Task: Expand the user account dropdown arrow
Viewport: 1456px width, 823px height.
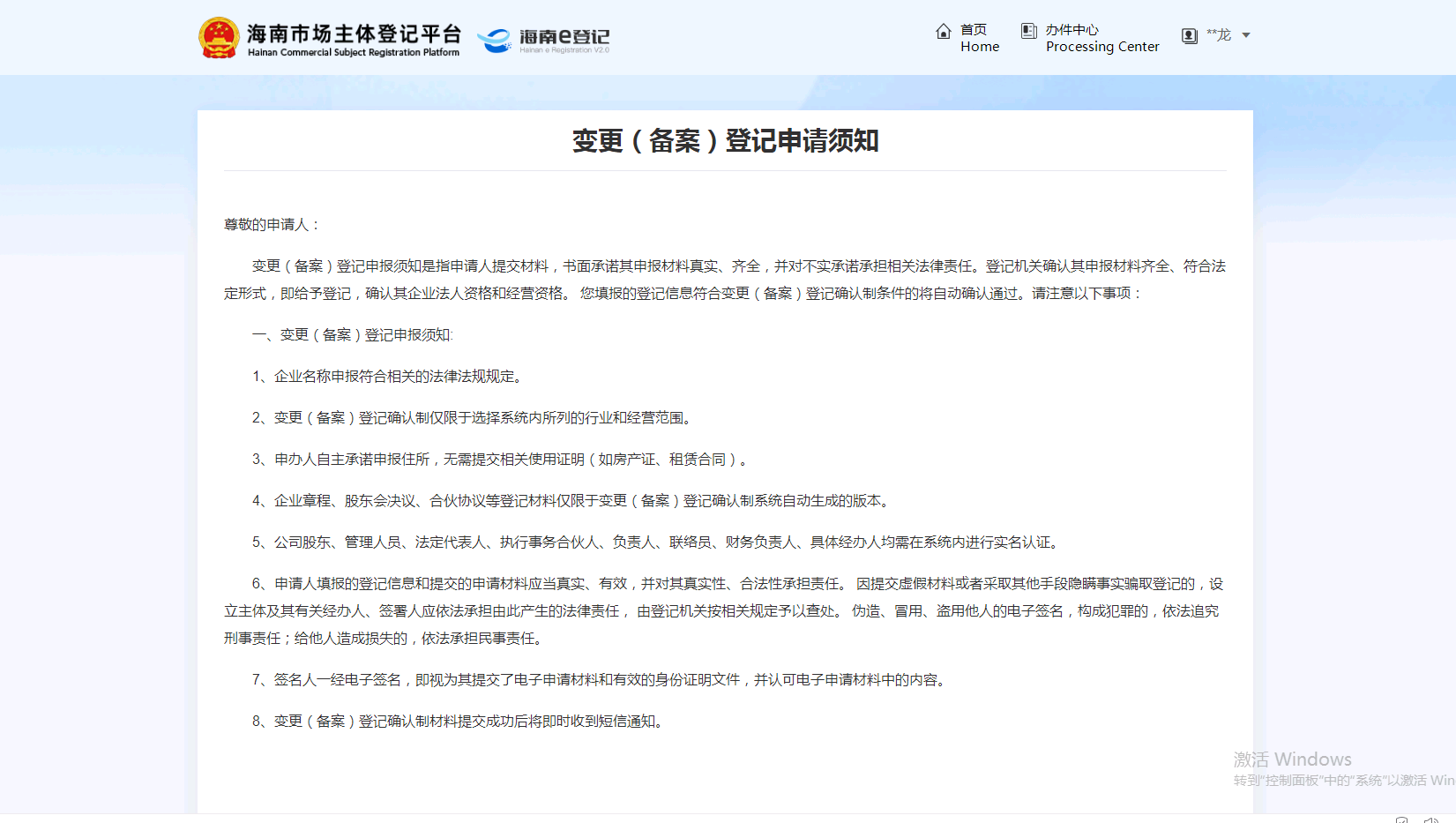Action: pyautogui.click(x=1246, y=35)
